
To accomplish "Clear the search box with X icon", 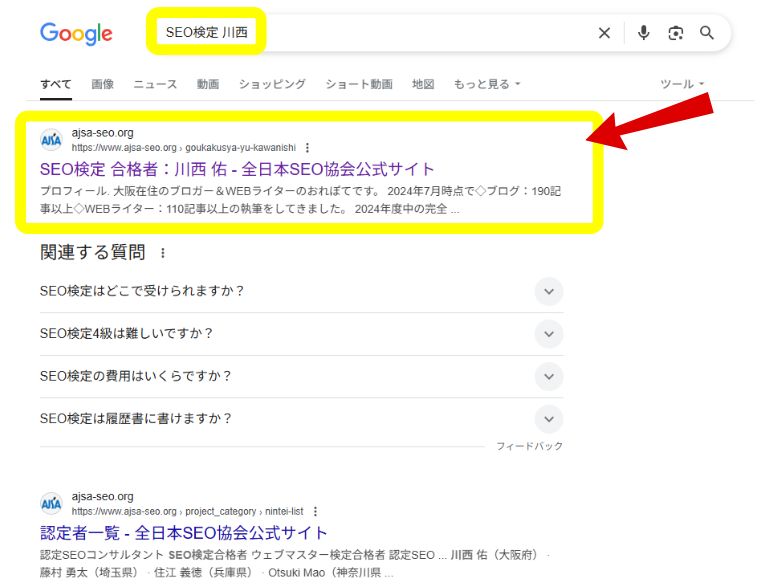I will point(604,33).
